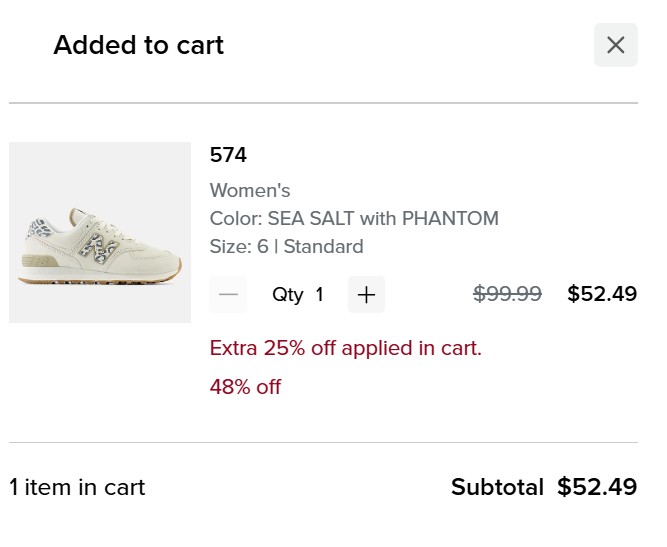Click the Added to cart heading
667x547 pixels.
click(138, 45)
